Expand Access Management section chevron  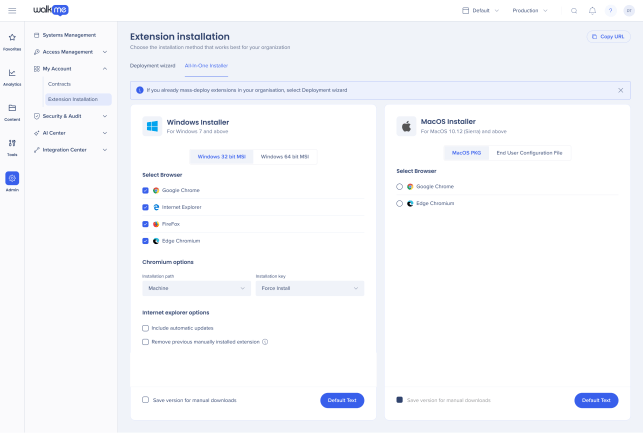(105, 52)
